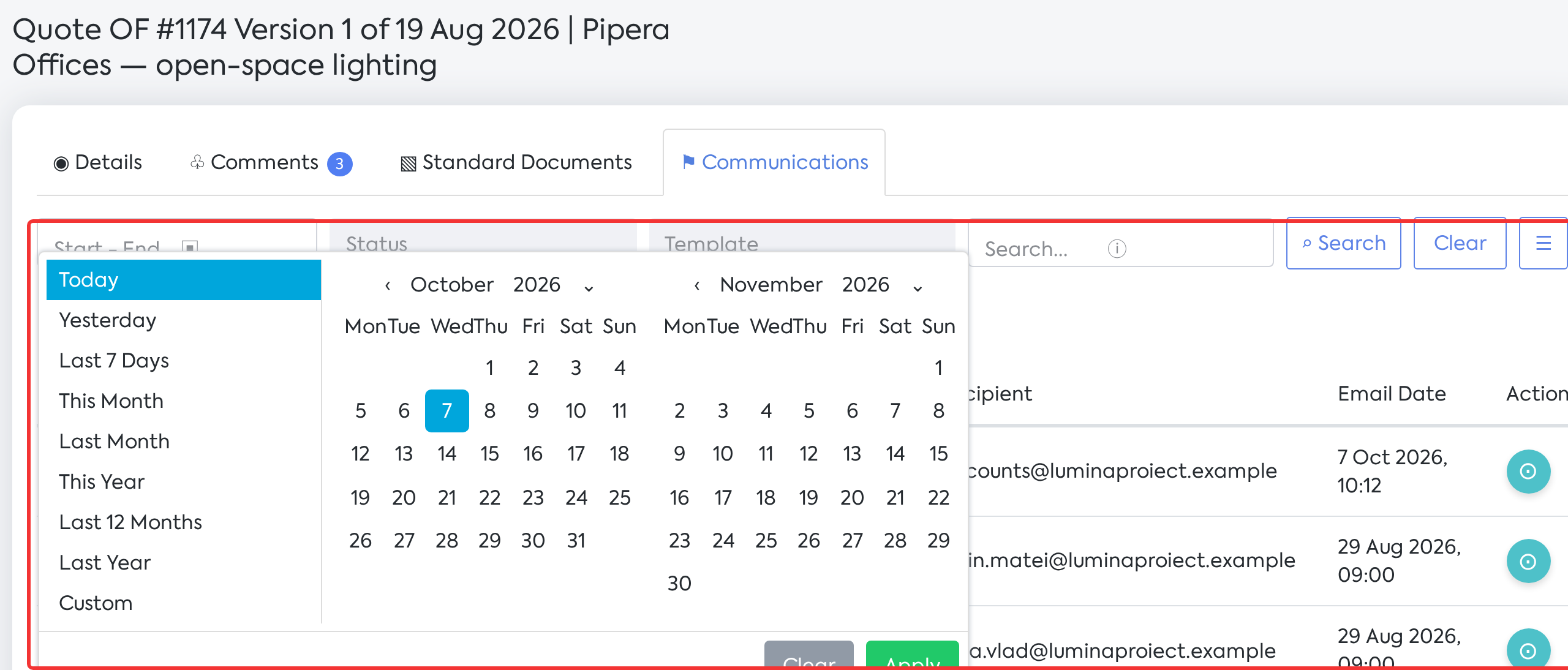Click the info icon in search box
This screenshot has height=670, width=1568.
click(1117, 249)
